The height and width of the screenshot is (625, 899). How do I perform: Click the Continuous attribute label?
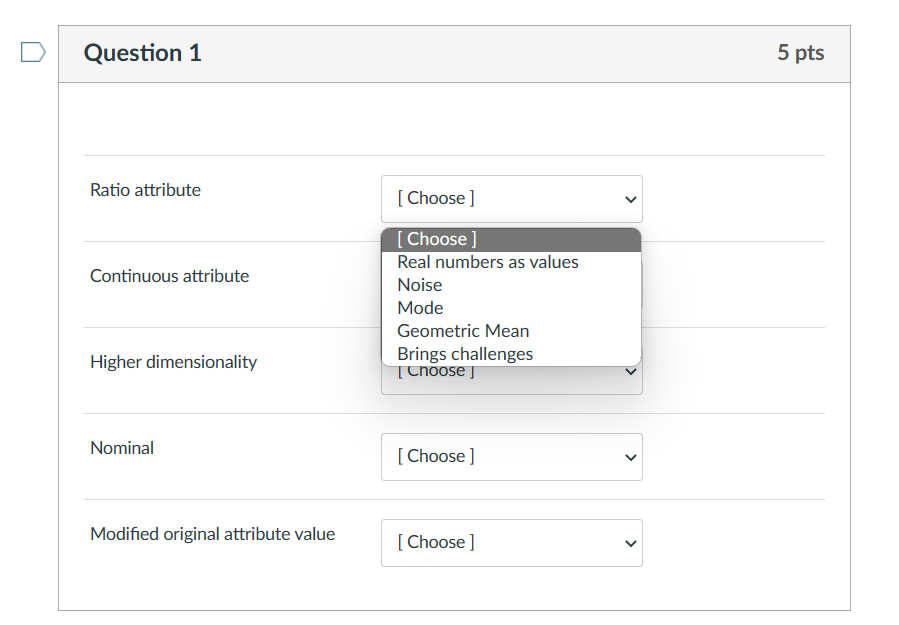[169, 276]
